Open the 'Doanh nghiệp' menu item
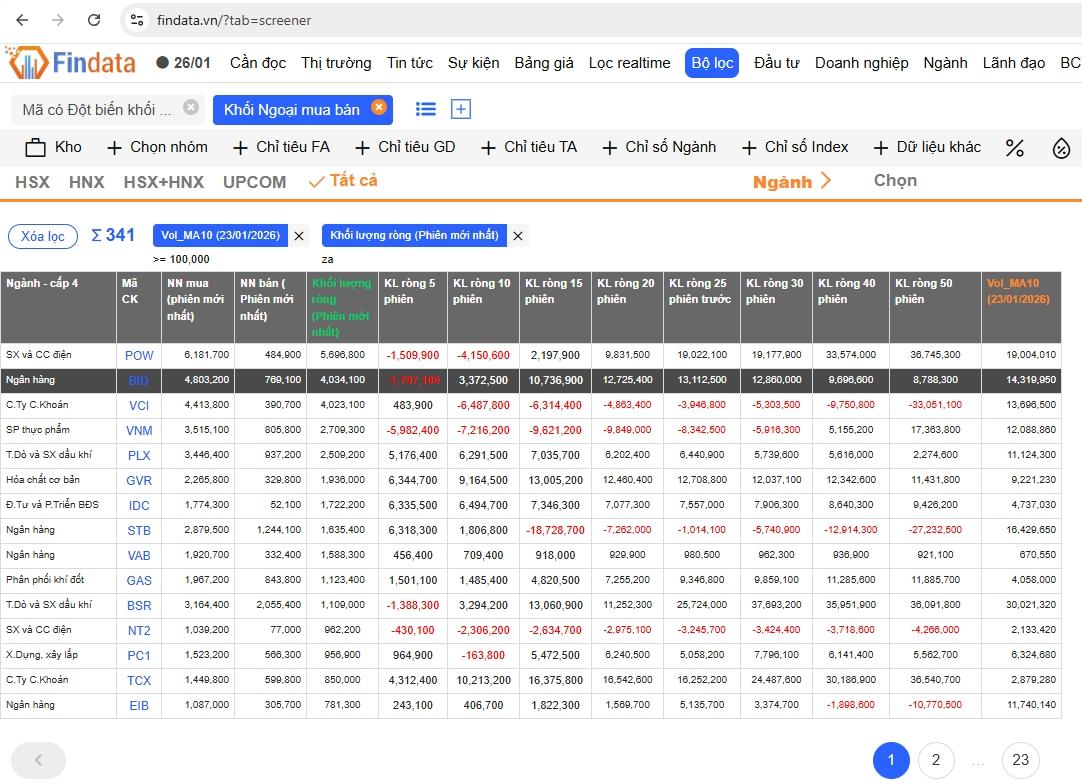1082x784 pixels. point(861,63)
